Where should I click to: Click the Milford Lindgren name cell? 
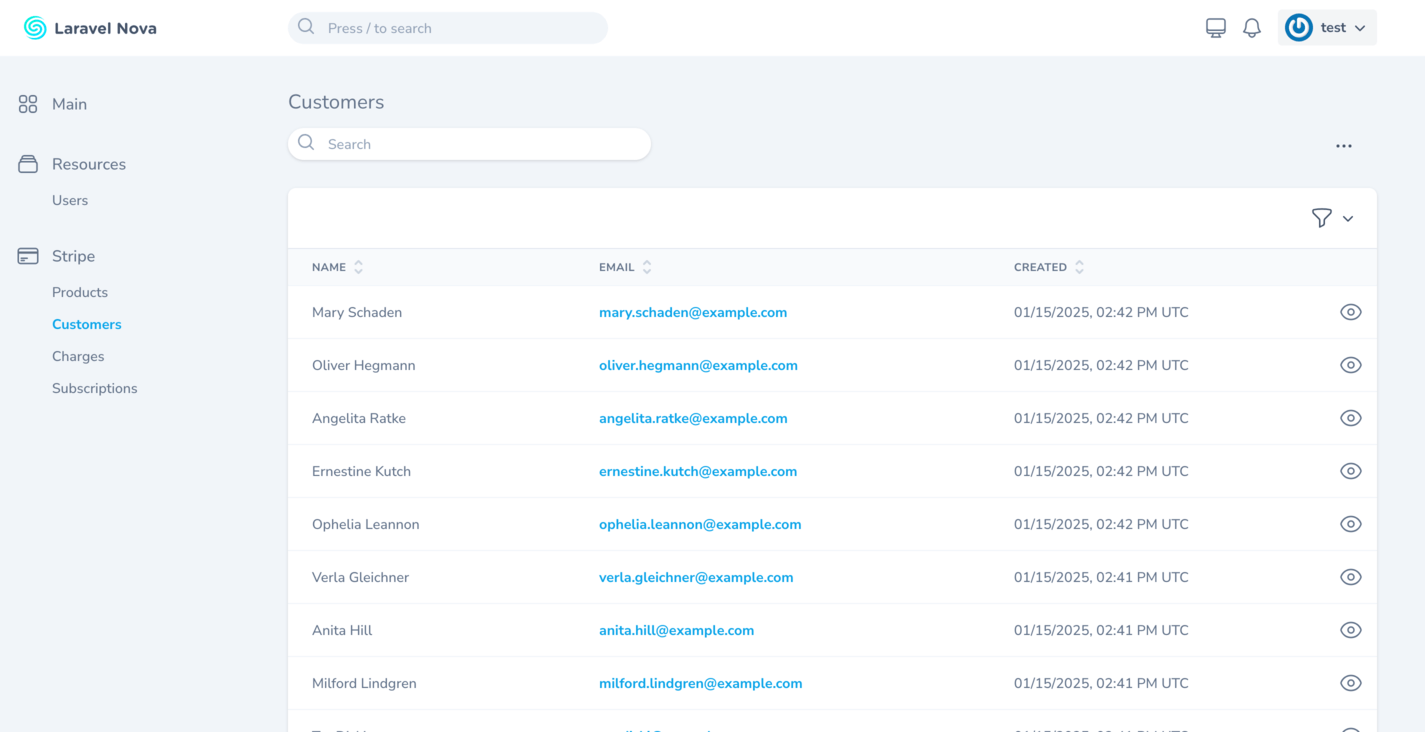click(364, 683)
